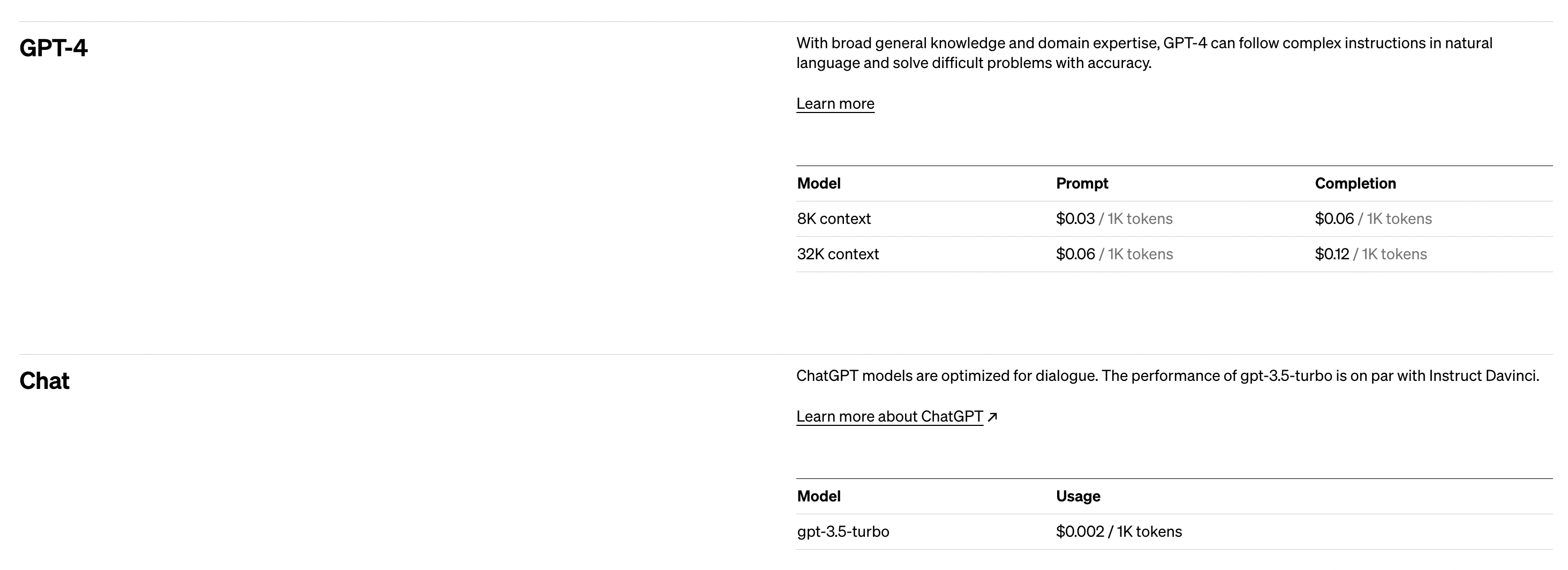Select the Chat section heading
Viewport: 1568px width, 570px height.
pos(44,380)
